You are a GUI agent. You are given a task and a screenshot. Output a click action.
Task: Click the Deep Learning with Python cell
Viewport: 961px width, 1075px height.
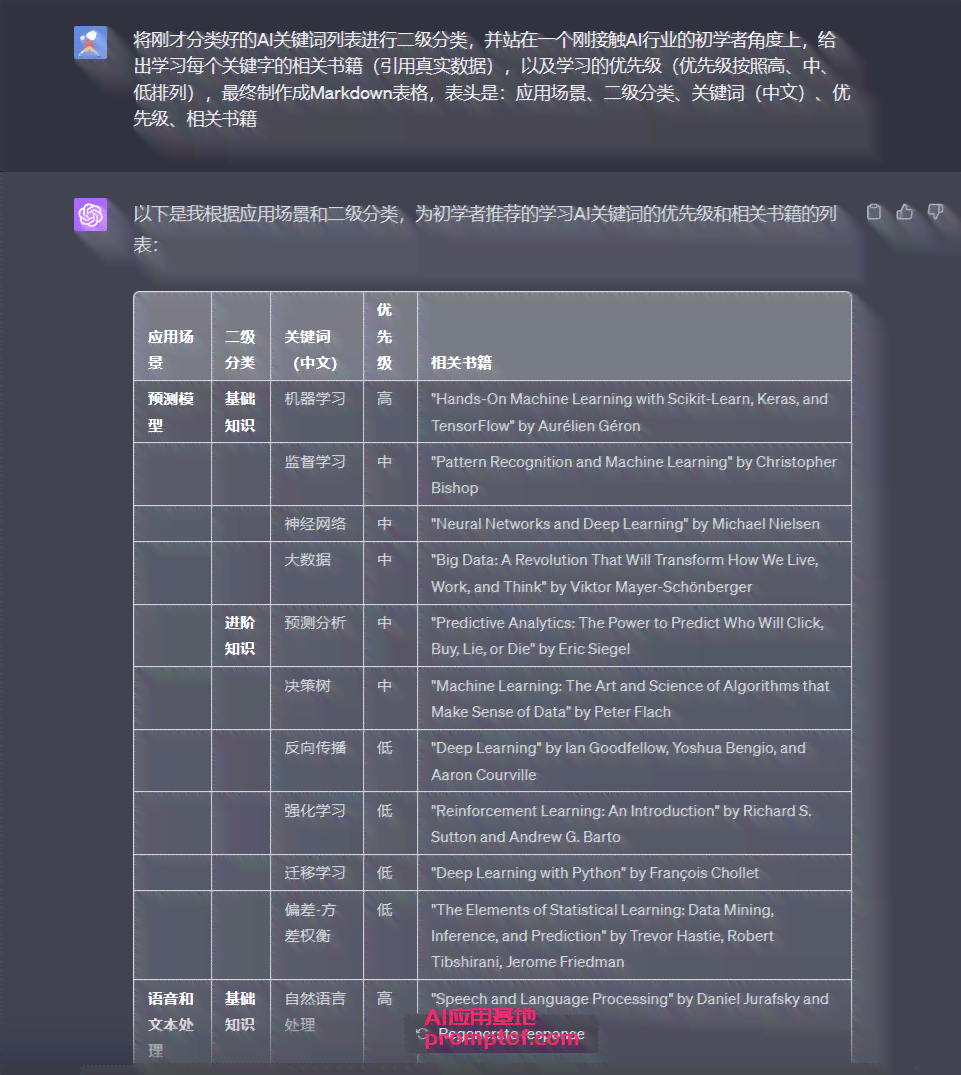coord(634,873)
